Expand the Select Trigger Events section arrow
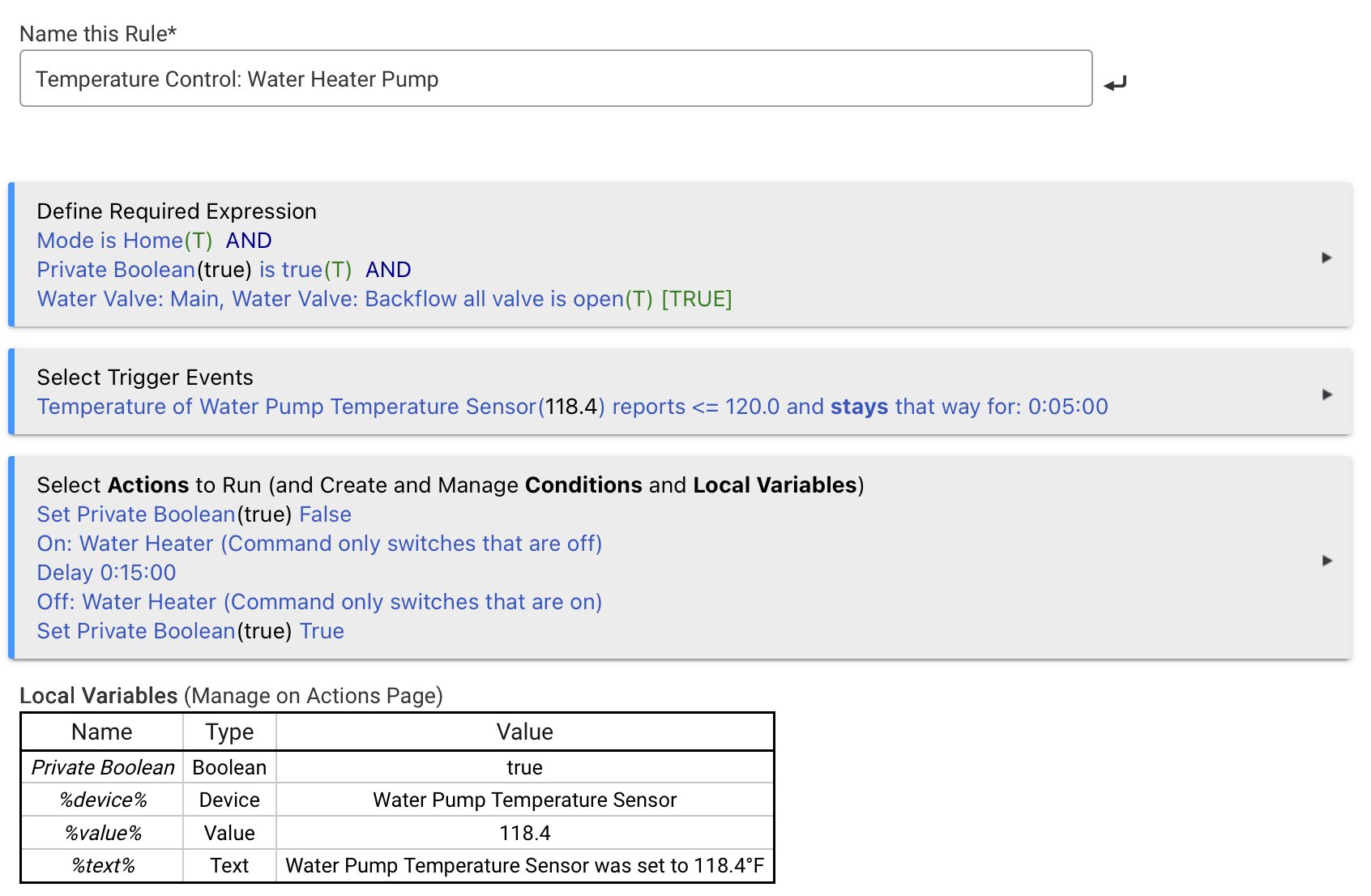This screenshot has height=896, width=1371. point(1326,395)
